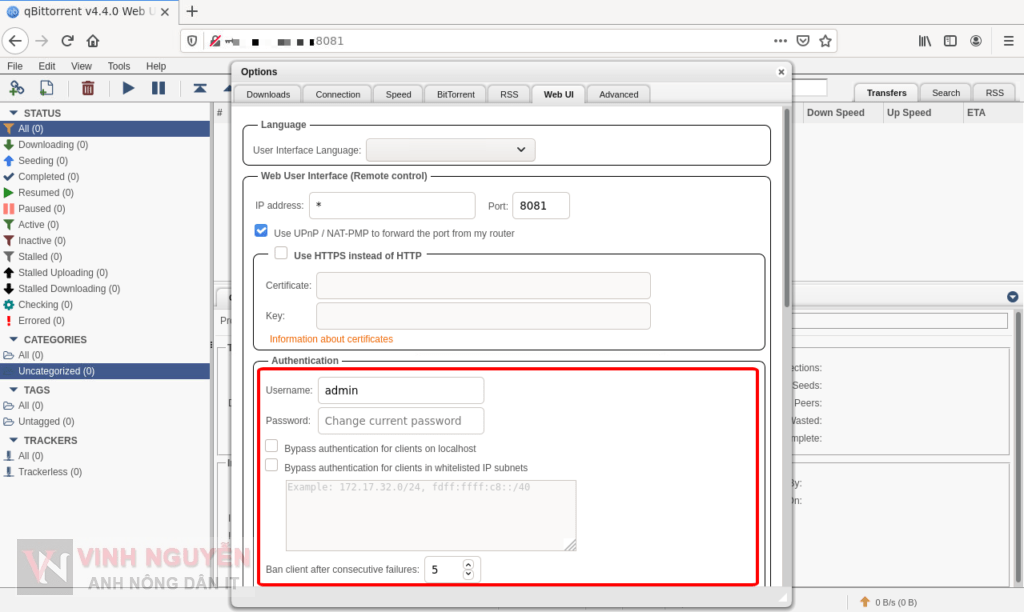Switch to the BitTorrent options tab

[455, 93]
